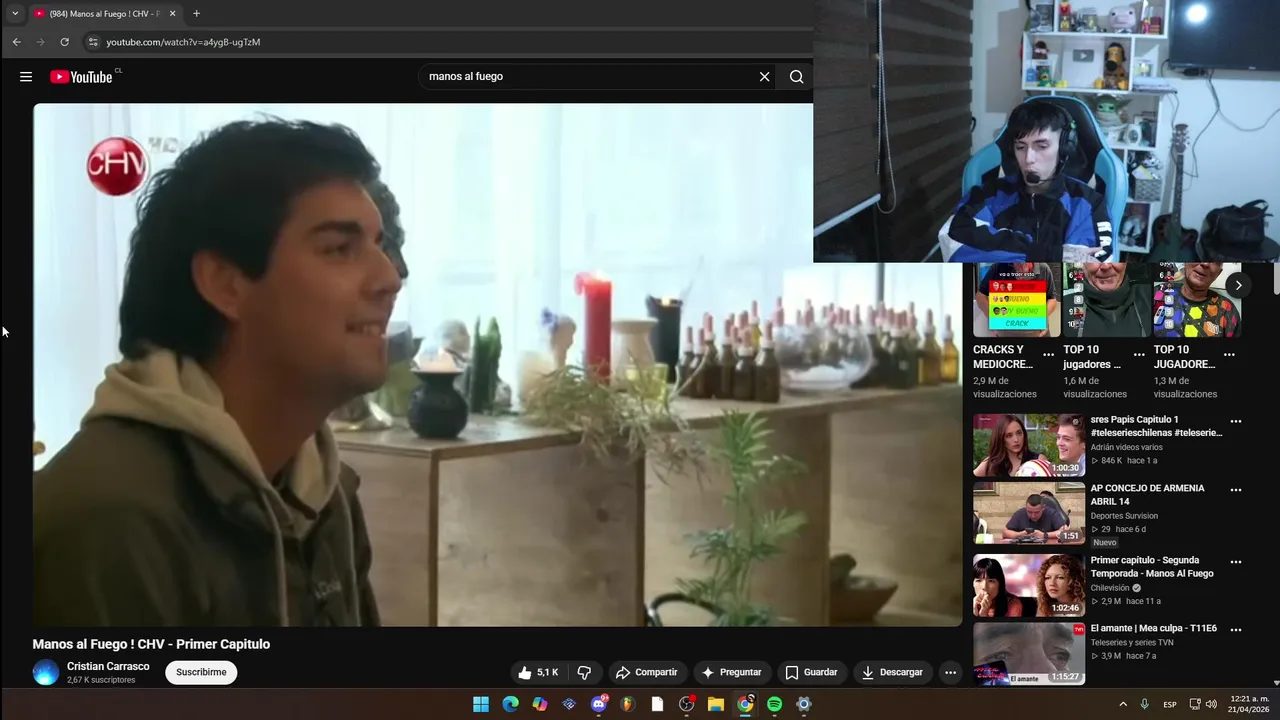
Task: Open sres Papis Capitulo 1 title link
Action: tap(1156, 426)
